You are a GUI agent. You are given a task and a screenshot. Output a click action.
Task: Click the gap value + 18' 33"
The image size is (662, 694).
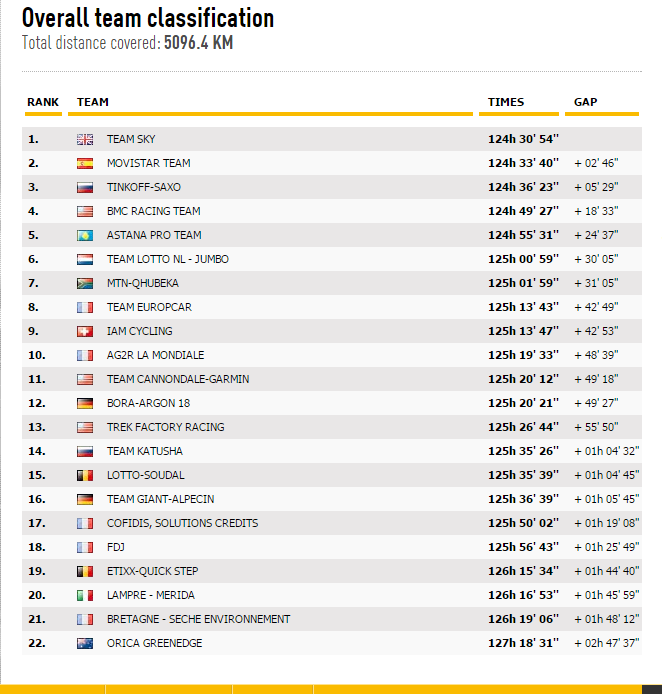[x=596, y=211]
